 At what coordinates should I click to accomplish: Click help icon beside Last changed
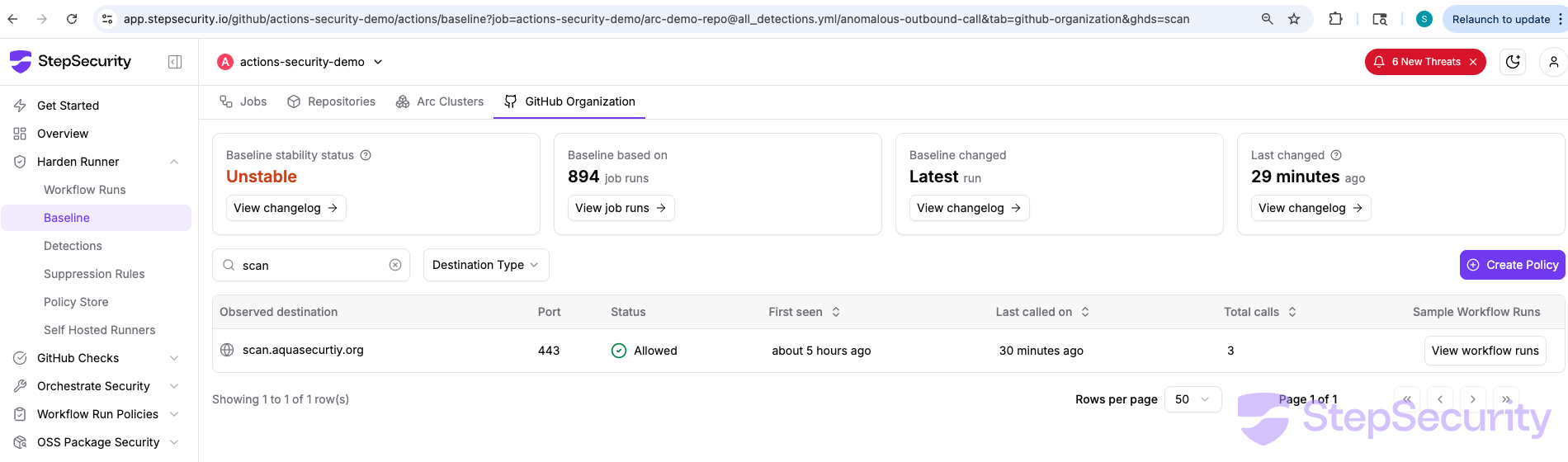1336,155
